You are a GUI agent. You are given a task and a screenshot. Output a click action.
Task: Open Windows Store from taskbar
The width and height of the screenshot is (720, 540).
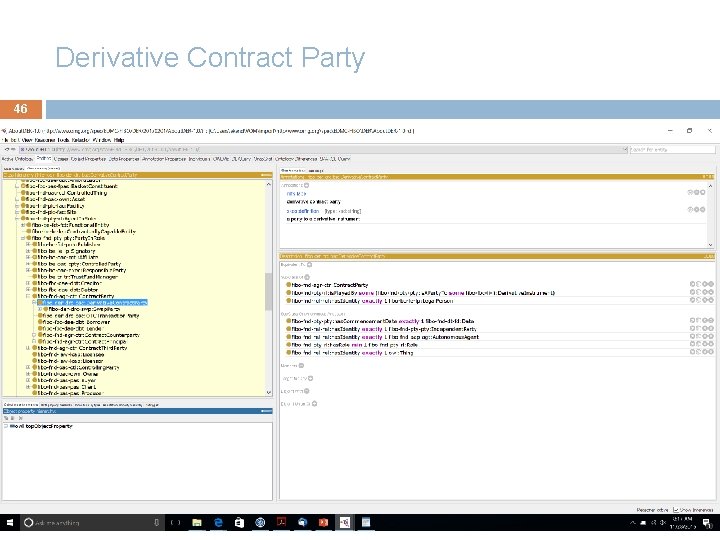239,523
